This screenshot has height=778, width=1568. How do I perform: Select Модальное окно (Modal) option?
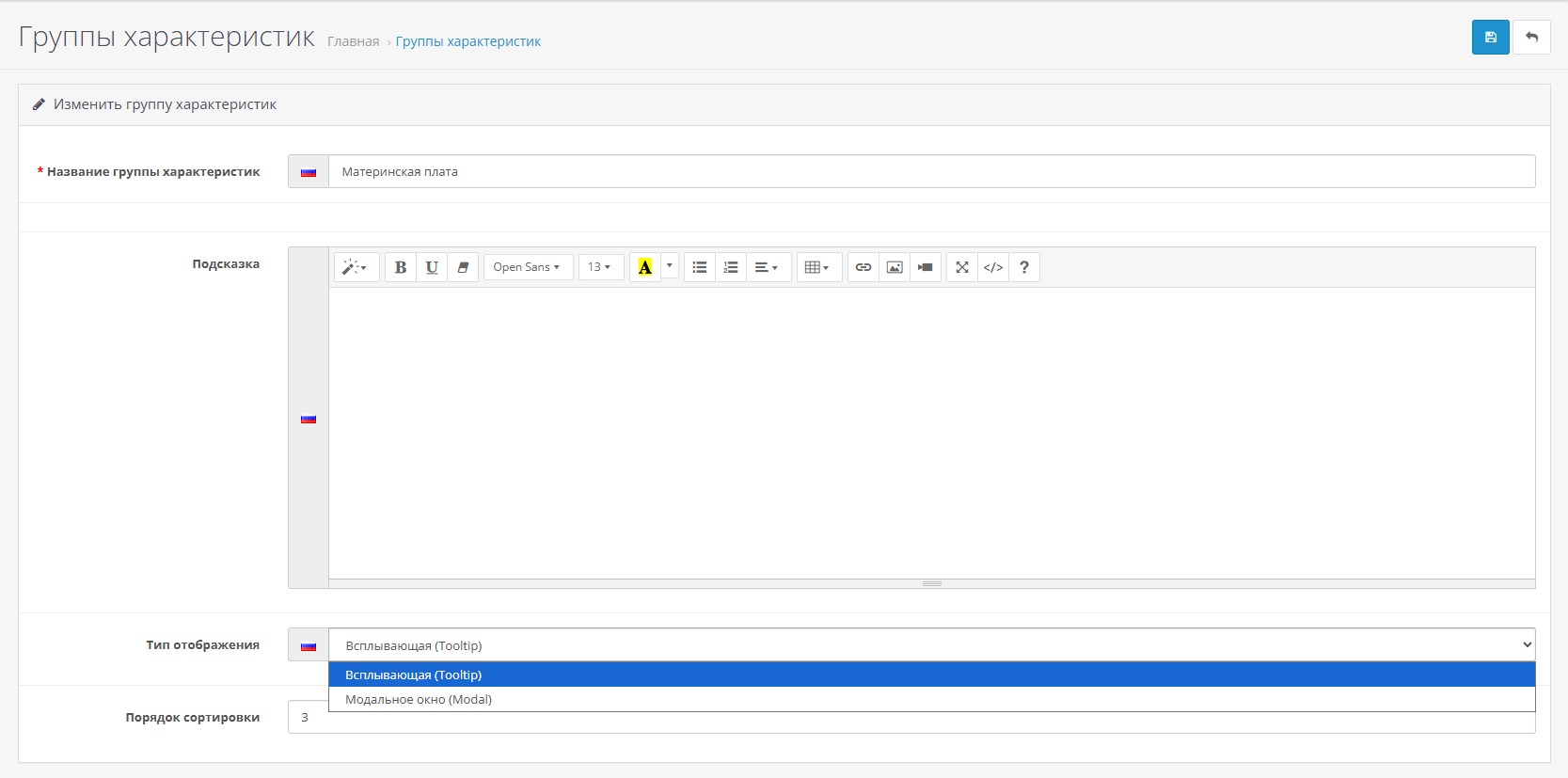click(419, 699)
